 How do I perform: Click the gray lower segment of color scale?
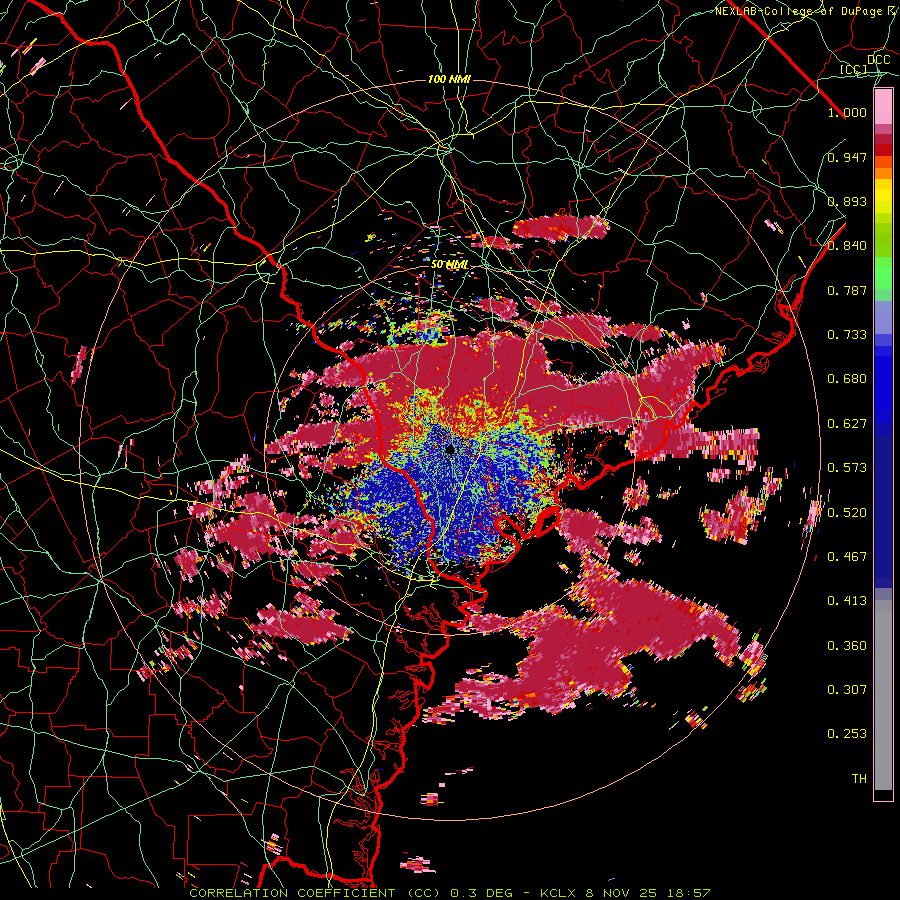883,695
